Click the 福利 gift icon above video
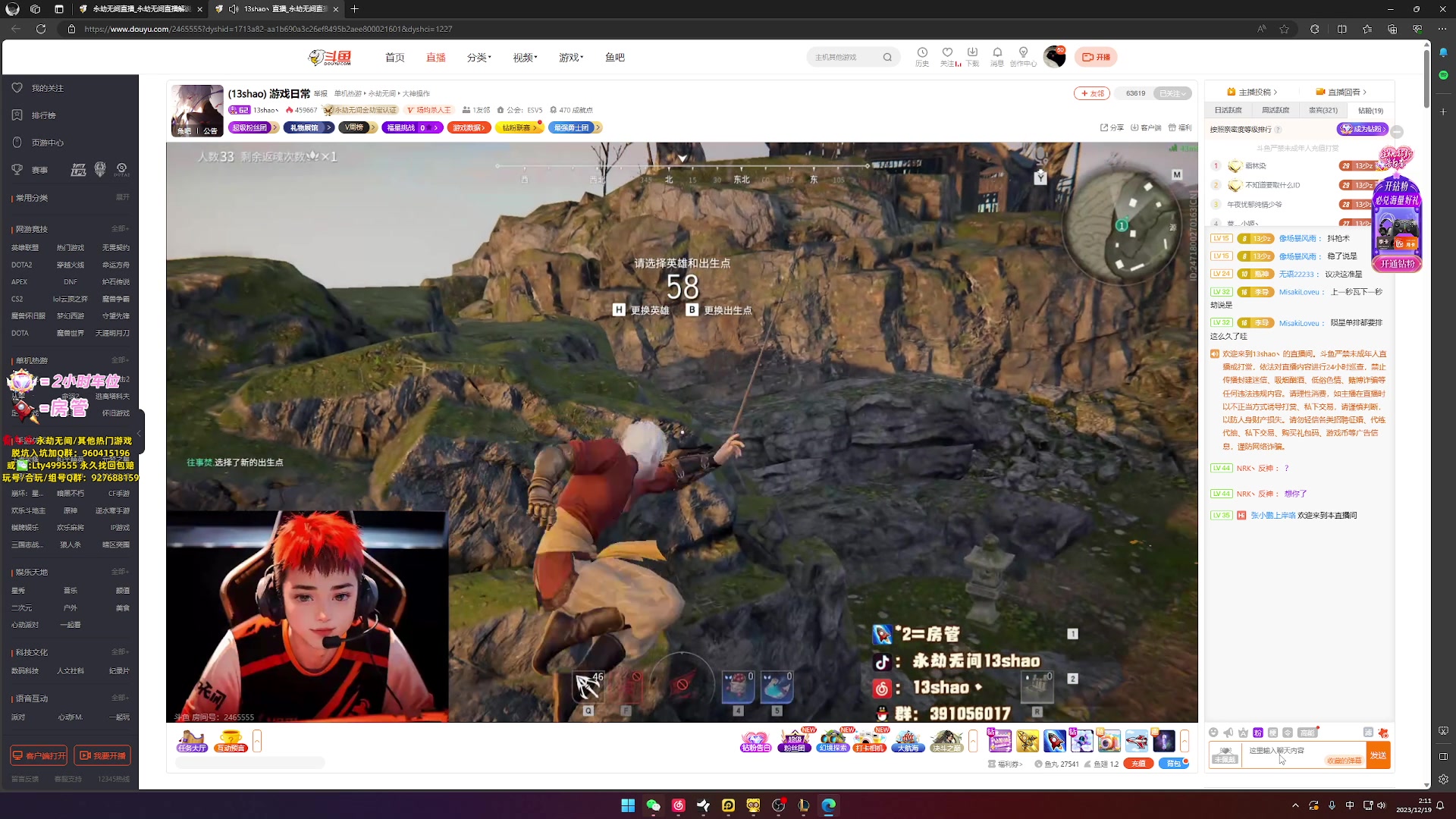This screenshot has height=819, width=1456. coord(1180,127)
